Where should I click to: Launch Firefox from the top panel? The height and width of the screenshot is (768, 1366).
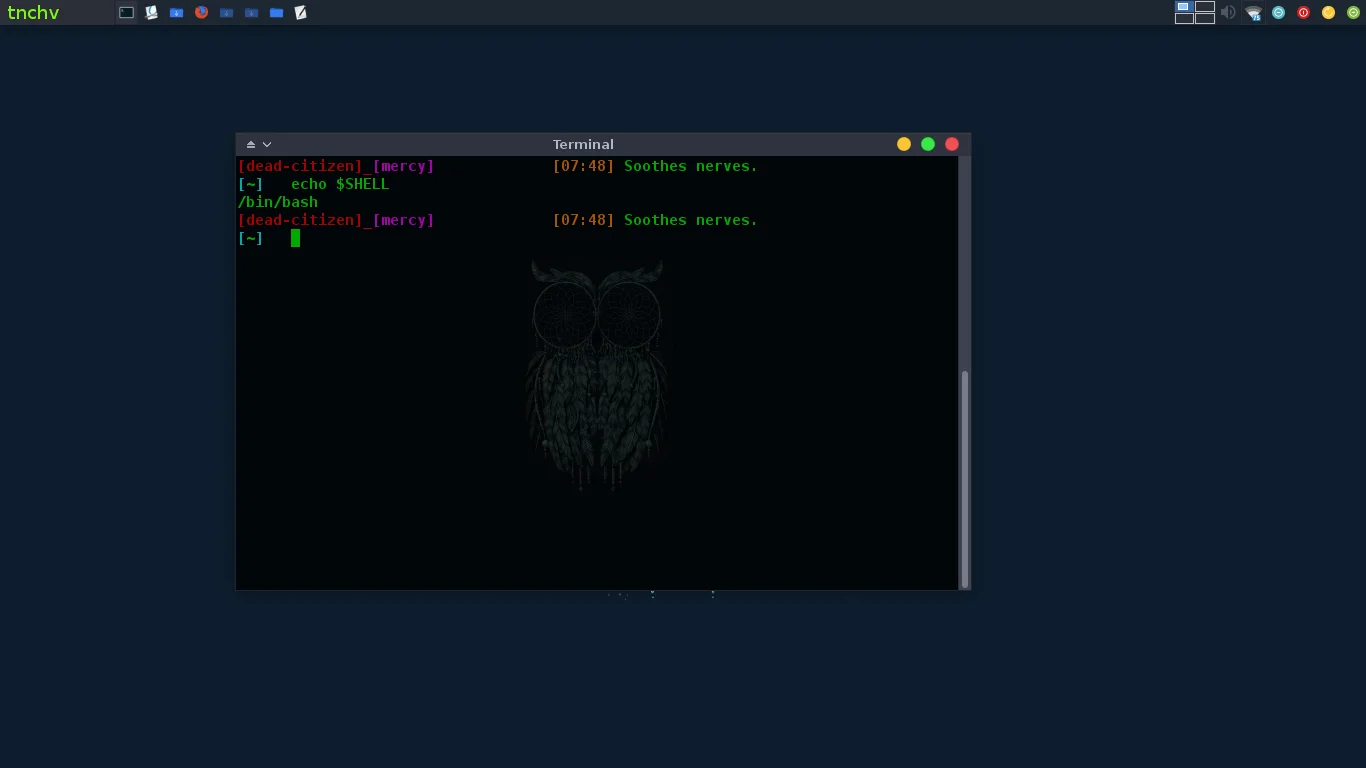coord(201,13)
